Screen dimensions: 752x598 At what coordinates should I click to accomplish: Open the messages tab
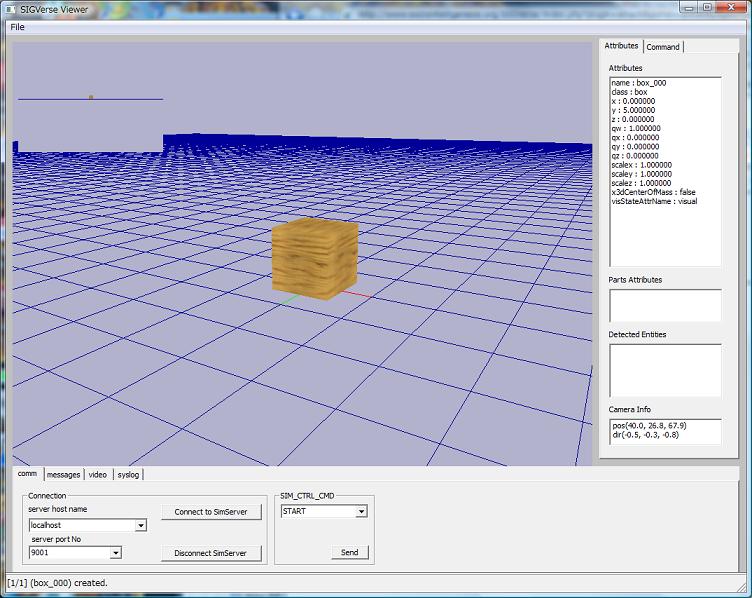tap(63, 474)
